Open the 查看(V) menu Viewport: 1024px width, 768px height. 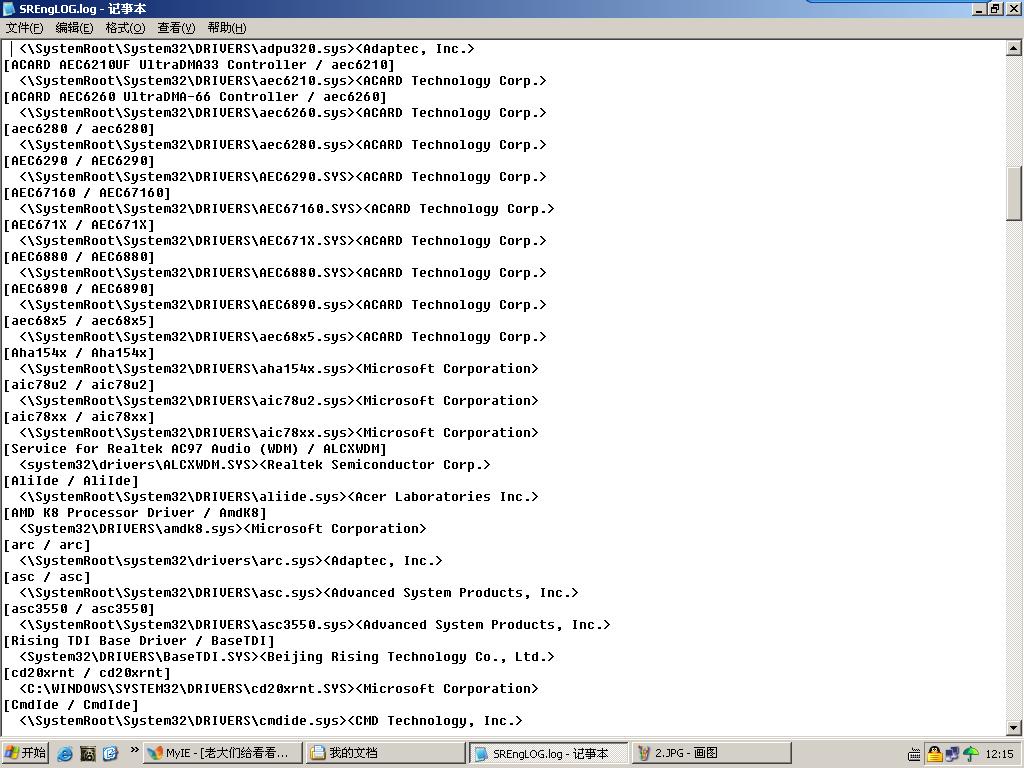click(x=176, y=27)
